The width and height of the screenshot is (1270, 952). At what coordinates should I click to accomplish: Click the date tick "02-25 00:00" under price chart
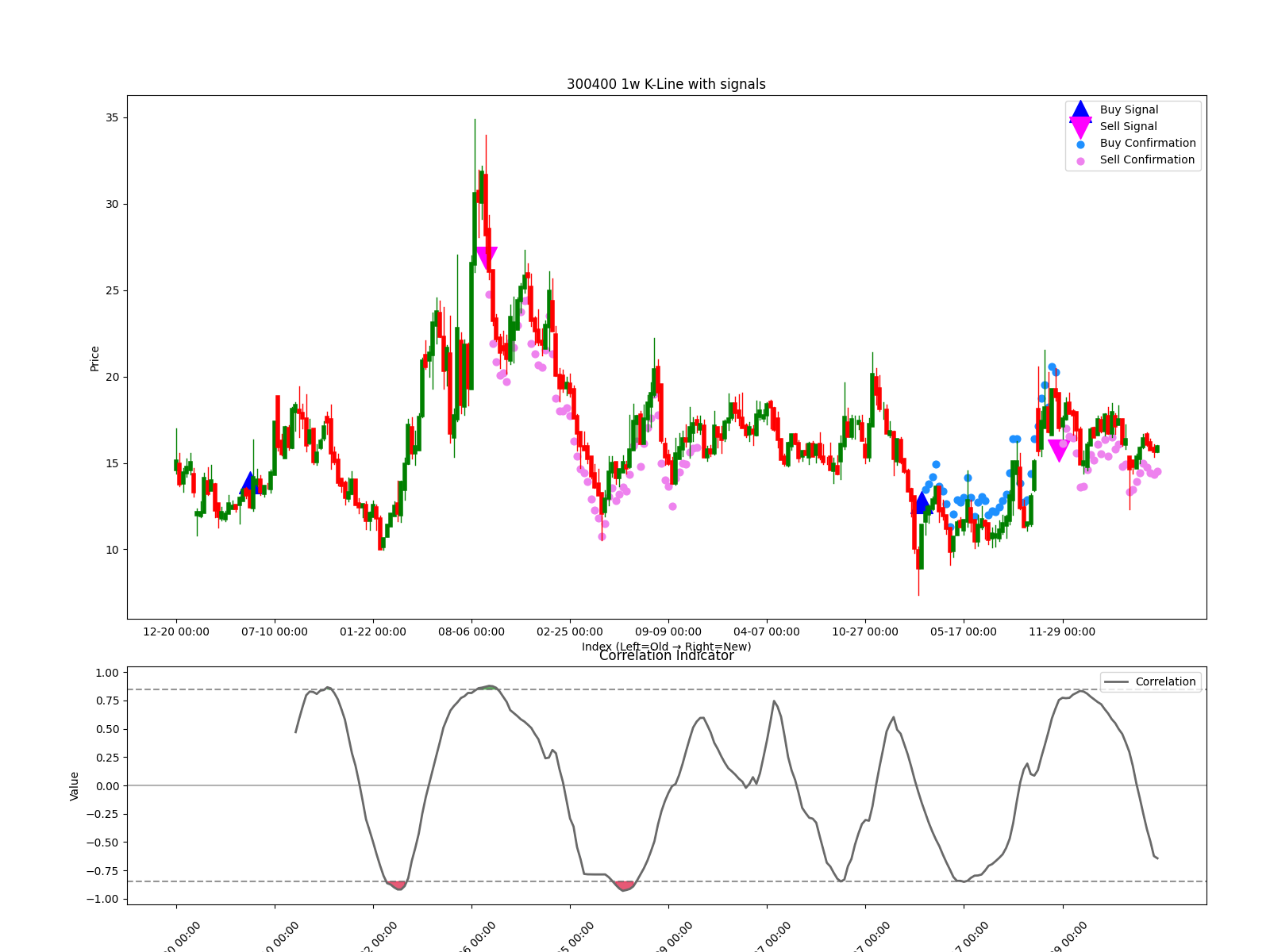(570, 632)
